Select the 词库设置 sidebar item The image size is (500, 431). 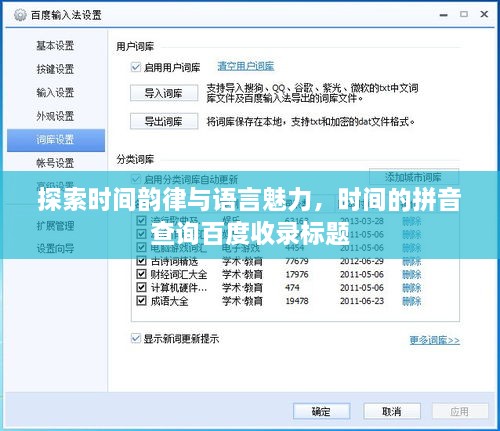tap(56, 140)
